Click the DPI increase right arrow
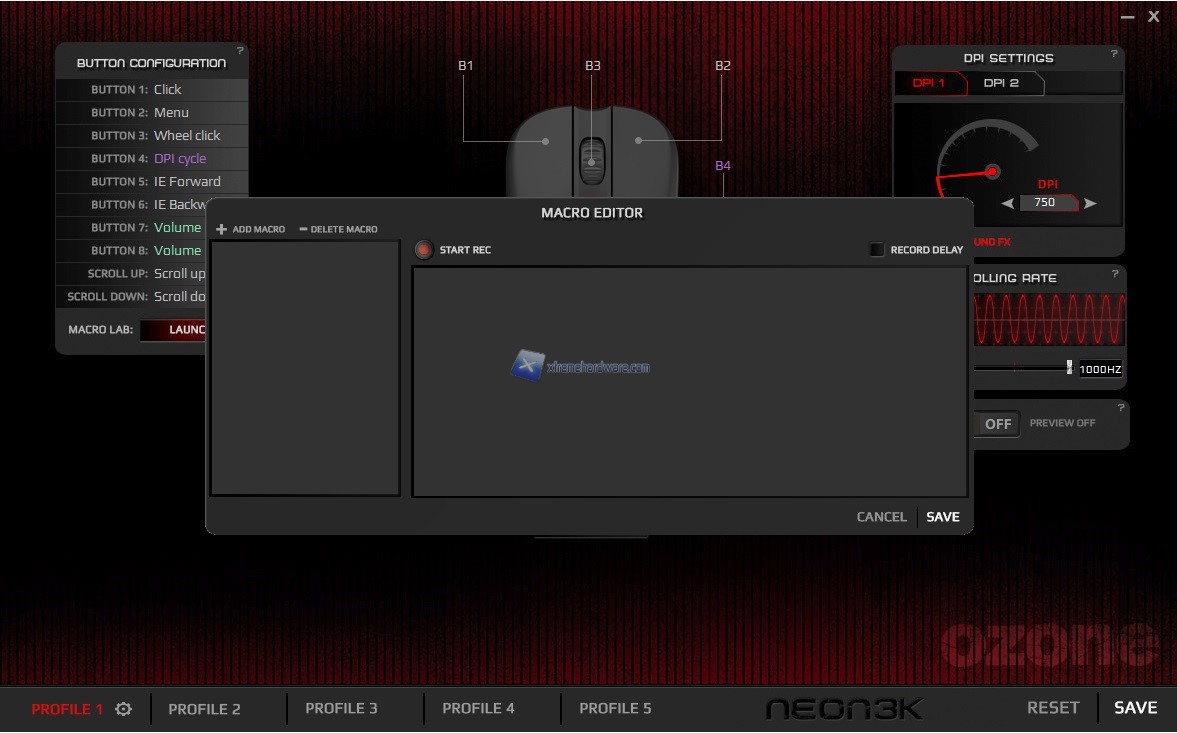The height and width of the screenshot is (733, 1177). [1091, 203]
